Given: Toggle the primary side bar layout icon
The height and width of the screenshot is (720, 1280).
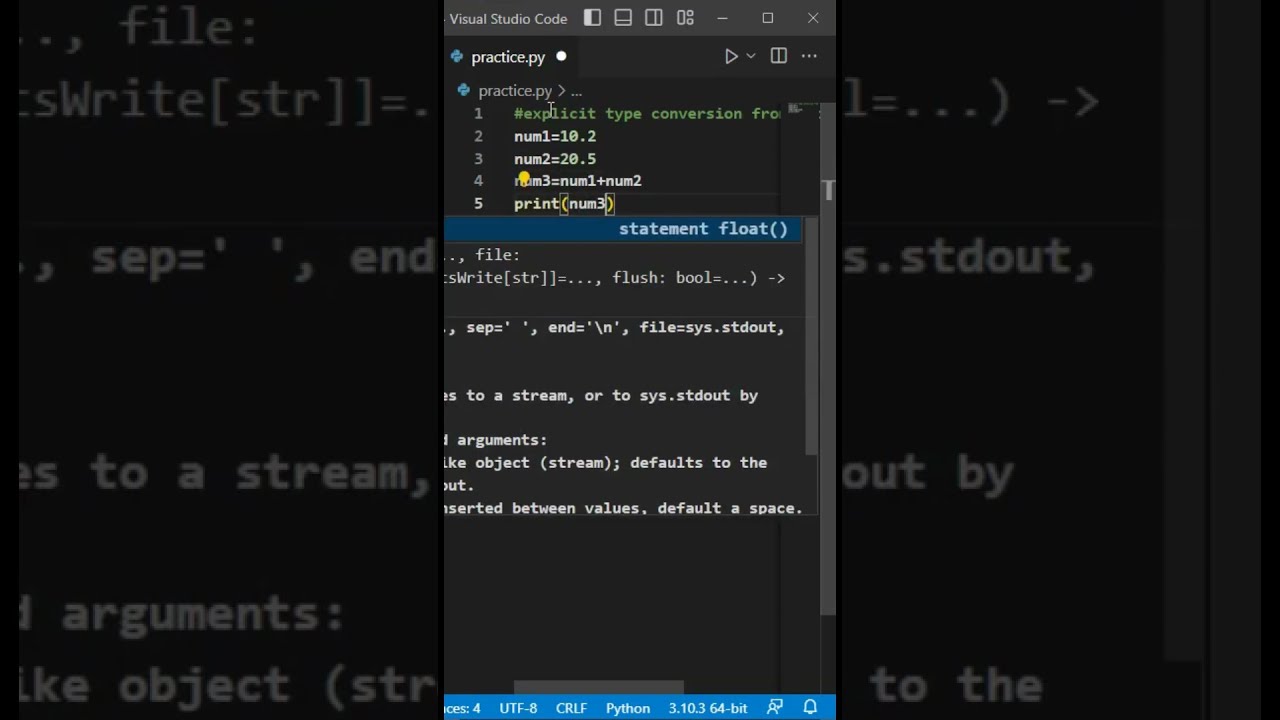Looking at the screenshot, I should coord(592,18).
